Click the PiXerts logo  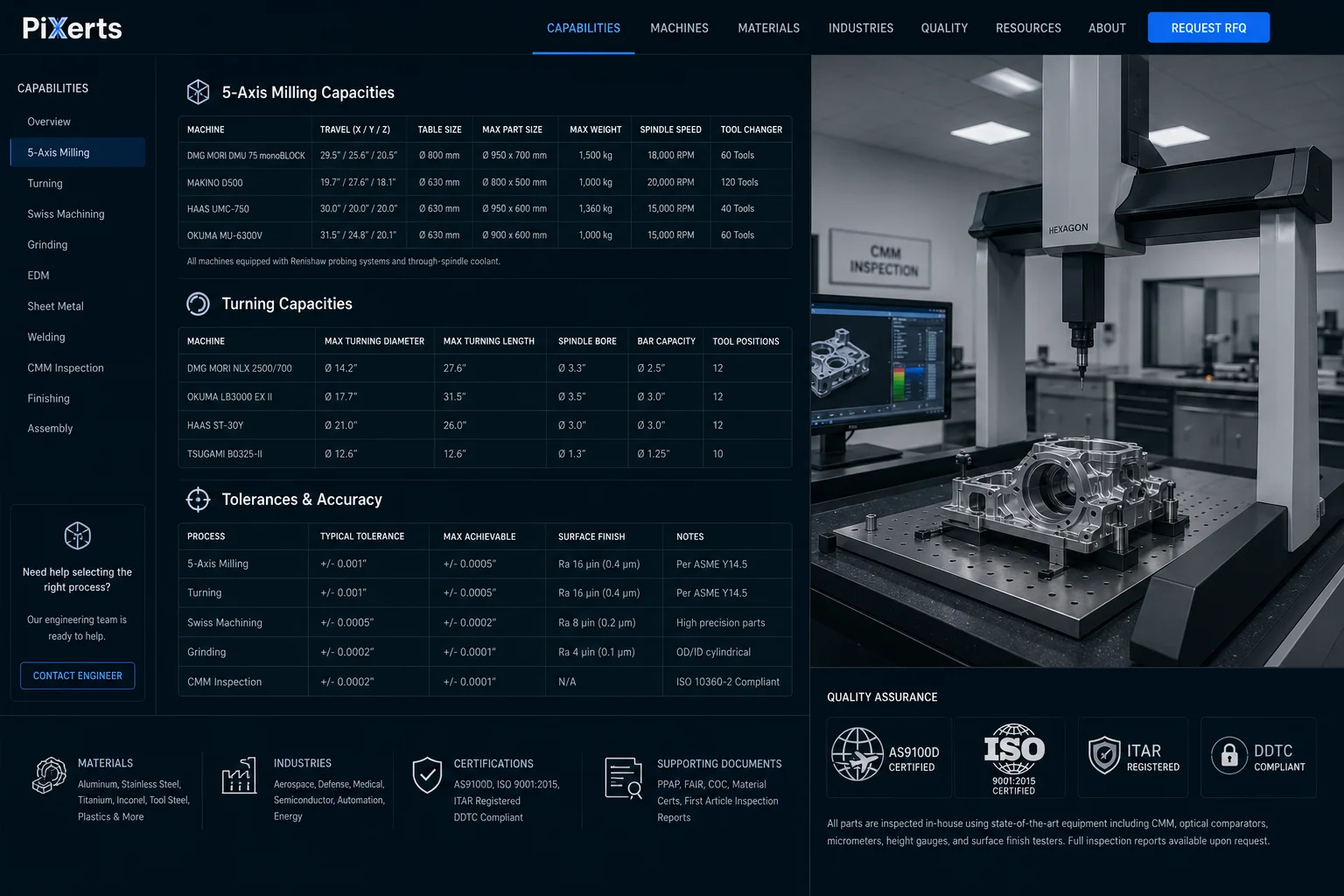[72, 28]
